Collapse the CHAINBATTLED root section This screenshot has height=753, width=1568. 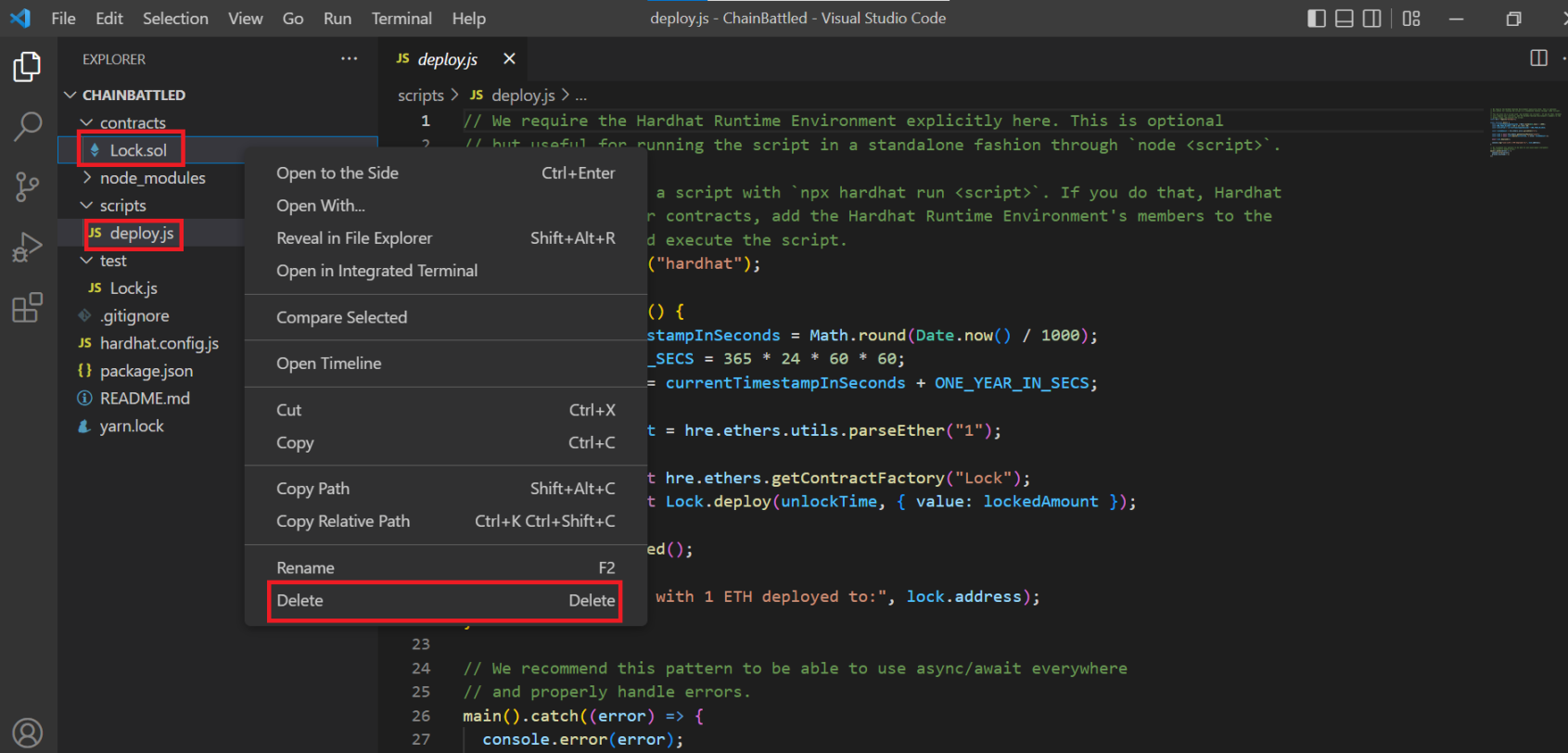pyautogui.click(x=133, y=96)
